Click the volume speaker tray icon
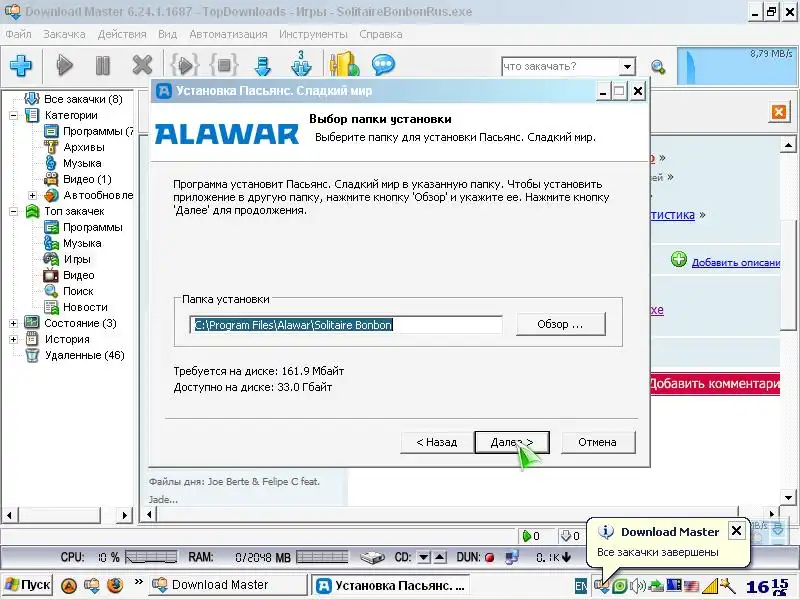 point(638,586)
